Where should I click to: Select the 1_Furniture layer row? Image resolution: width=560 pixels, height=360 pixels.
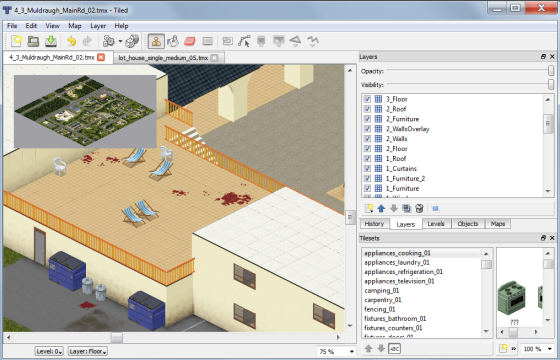click(x=452, y=188)
